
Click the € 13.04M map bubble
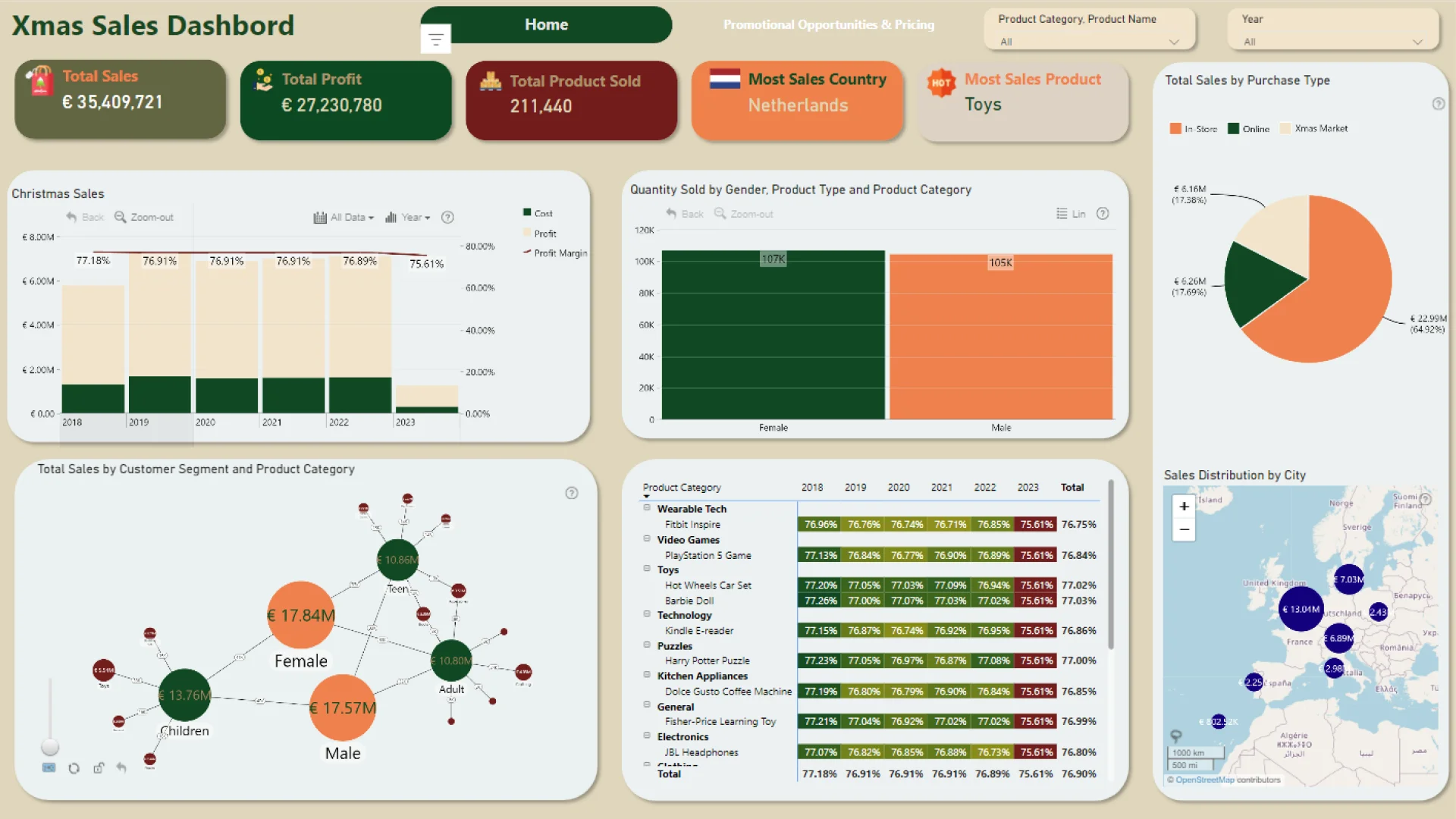coord(1301,609)
